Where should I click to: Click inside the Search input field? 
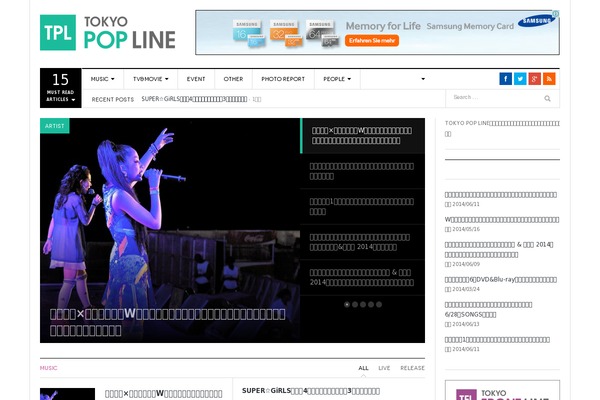(x=493, y=98)
